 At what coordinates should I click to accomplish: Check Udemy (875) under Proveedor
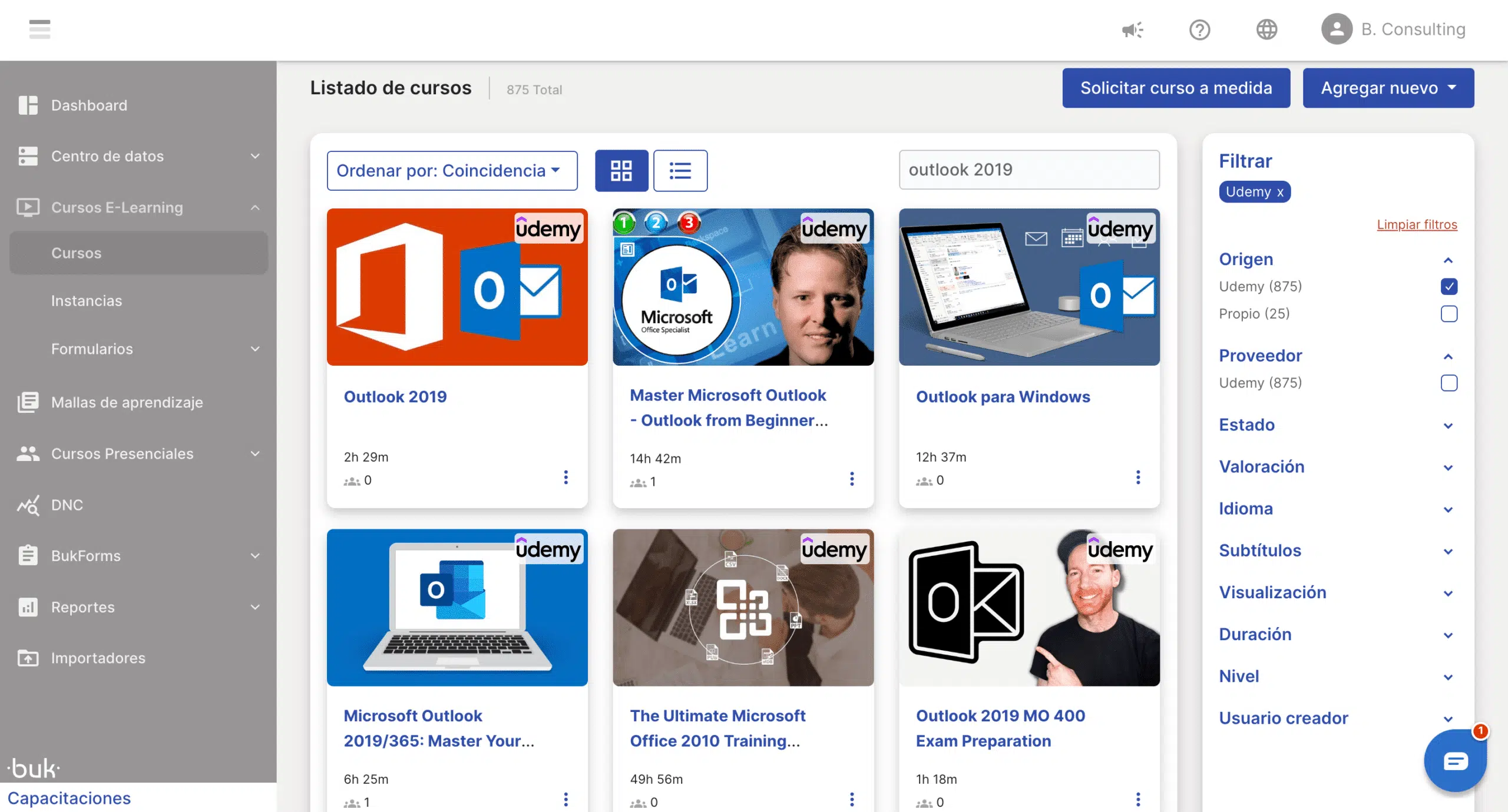click(x=1449, y=383)
